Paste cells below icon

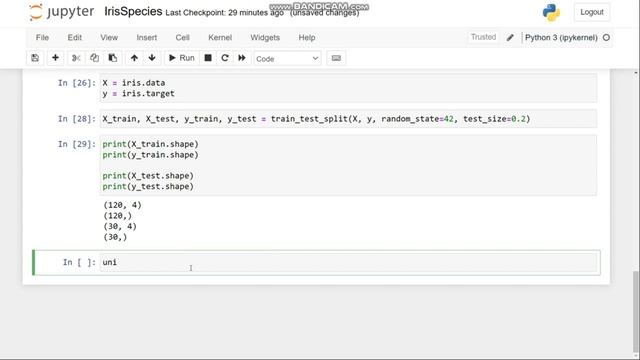tap(113, 58)
